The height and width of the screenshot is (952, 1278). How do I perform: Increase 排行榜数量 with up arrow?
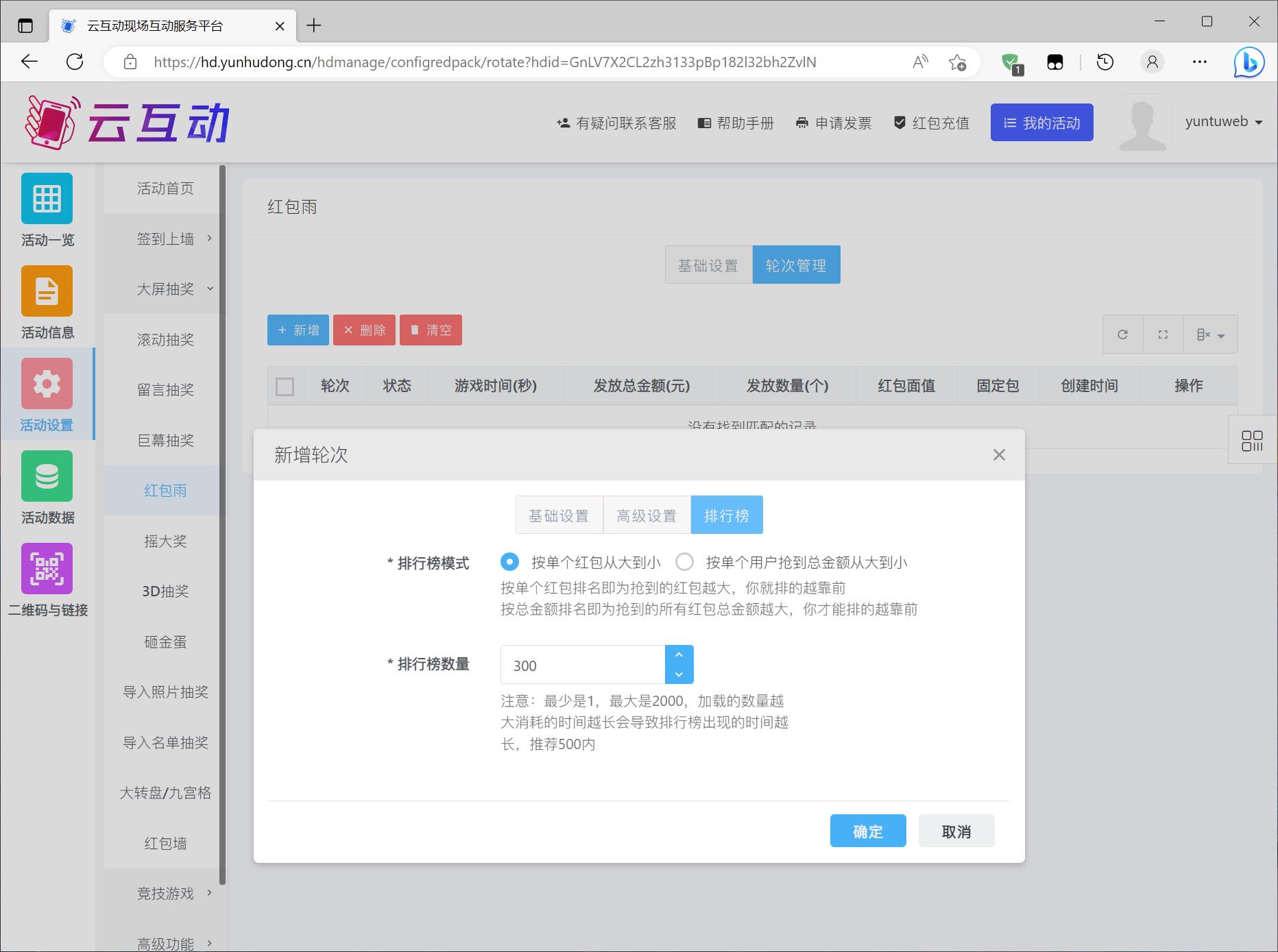point(679,655)
